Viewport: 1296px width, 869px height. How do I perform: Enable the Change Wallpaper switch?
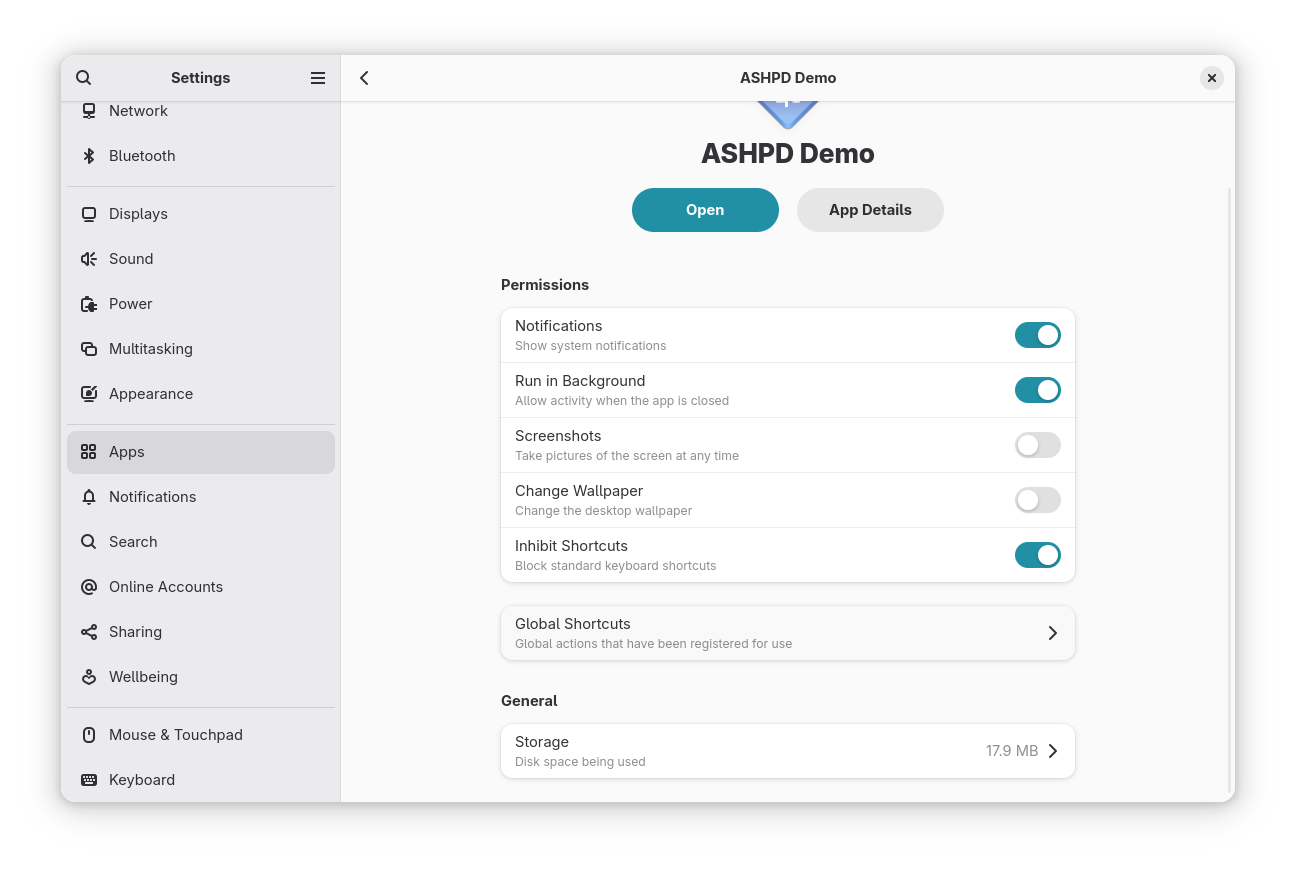(1038, 500)
